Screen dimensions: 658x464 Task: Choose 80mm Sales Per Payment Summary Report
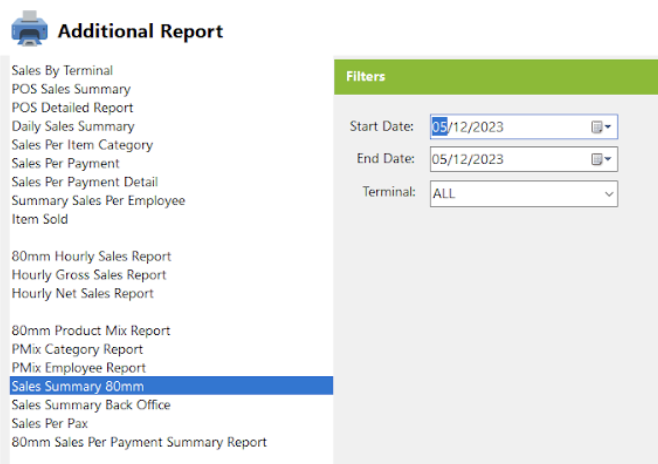139,442
